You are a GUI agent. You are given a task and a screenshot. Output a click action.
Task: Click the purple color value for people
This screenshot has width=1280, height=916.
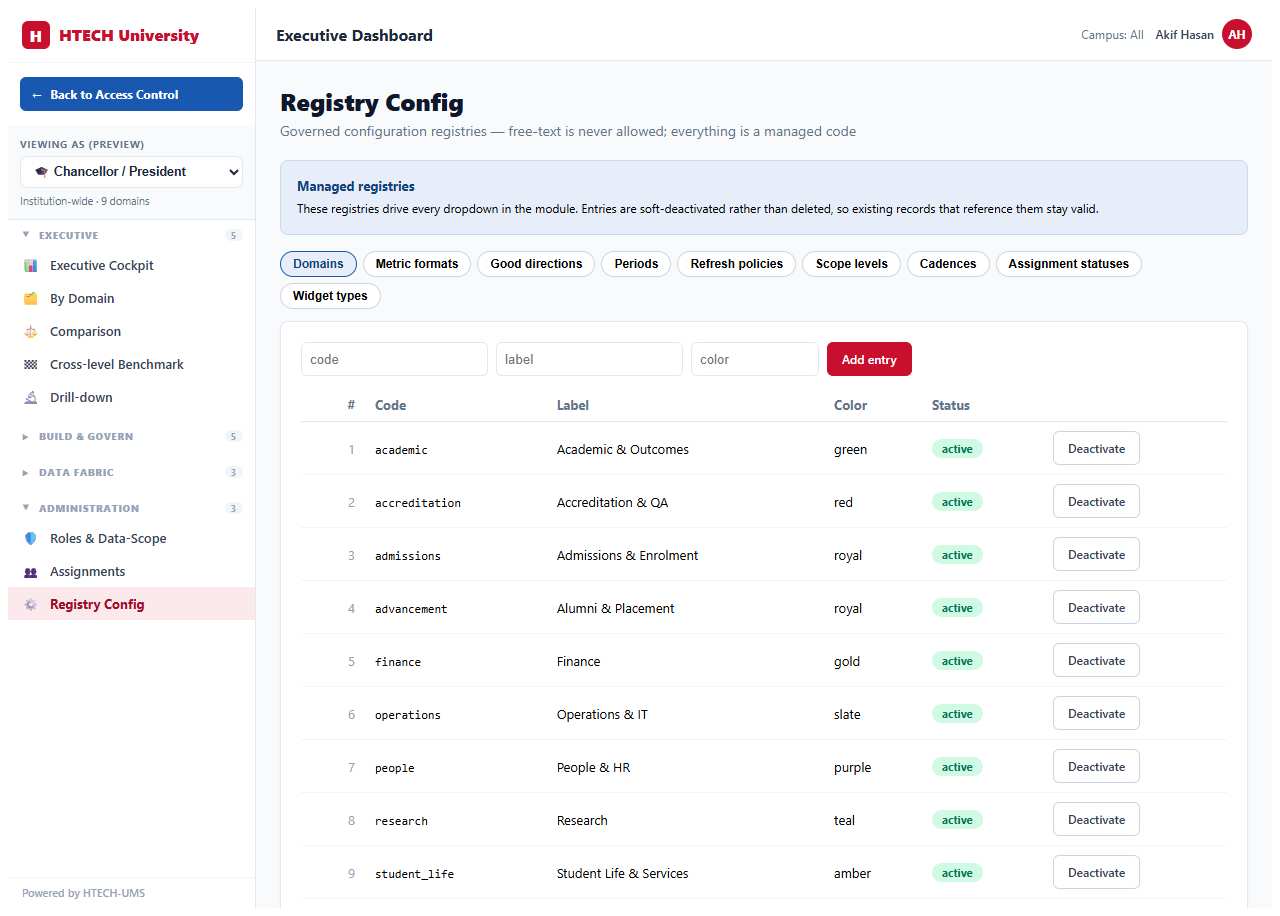(852, 768)
